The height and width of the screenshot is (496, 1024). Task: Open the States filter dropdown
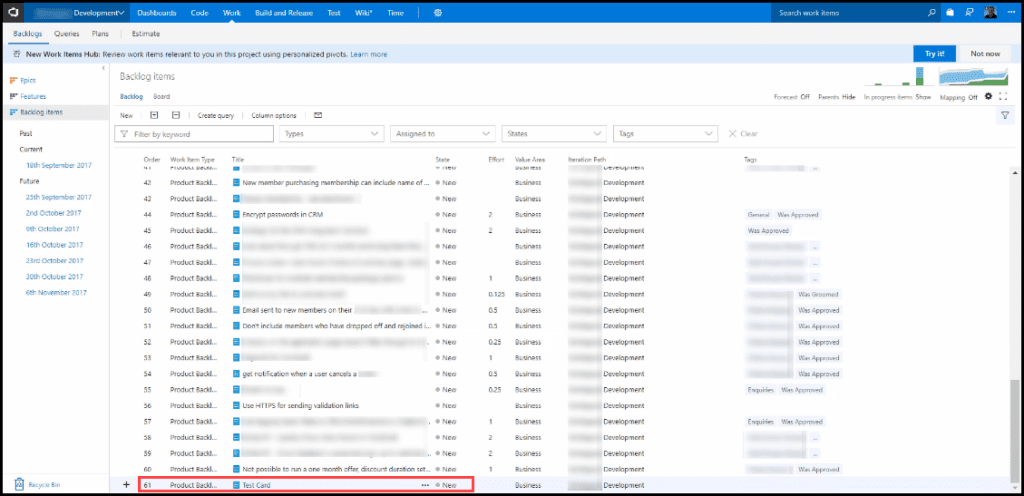click(x=554, y=133)
